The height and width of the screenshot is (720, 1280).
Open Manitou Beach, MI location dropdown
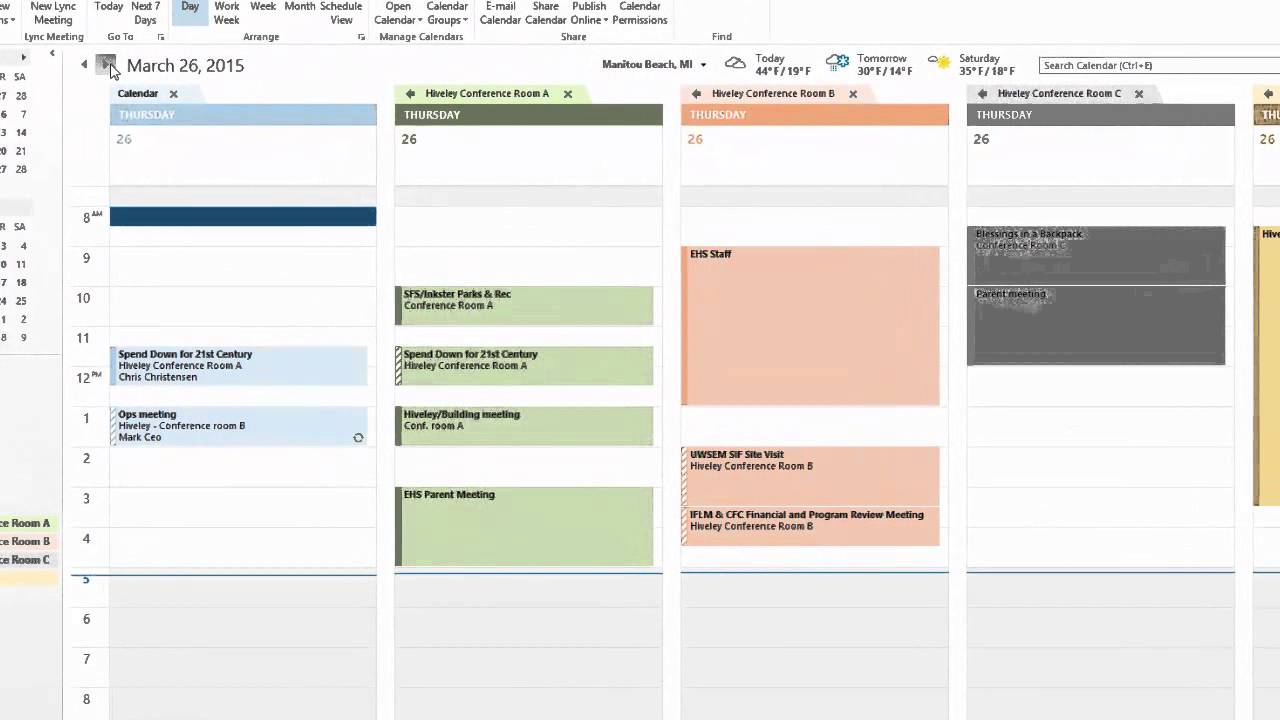point(703,65)
